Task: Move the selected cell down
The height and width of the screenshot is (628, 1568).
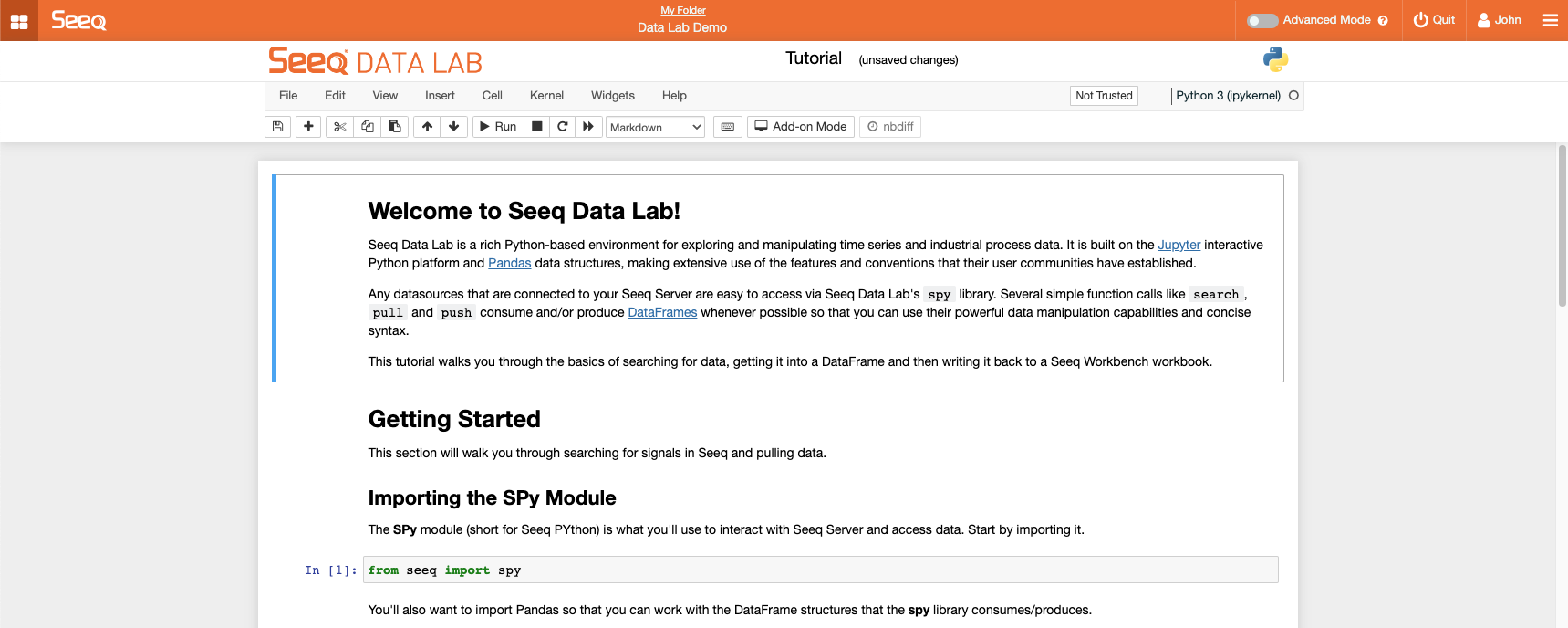Action: pos(454,127)
